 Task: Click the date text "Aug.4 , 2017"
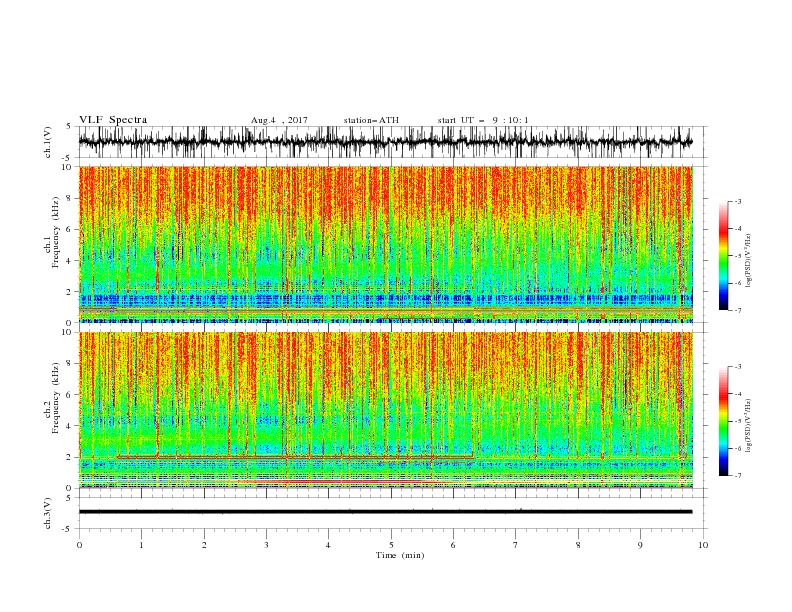279,120
